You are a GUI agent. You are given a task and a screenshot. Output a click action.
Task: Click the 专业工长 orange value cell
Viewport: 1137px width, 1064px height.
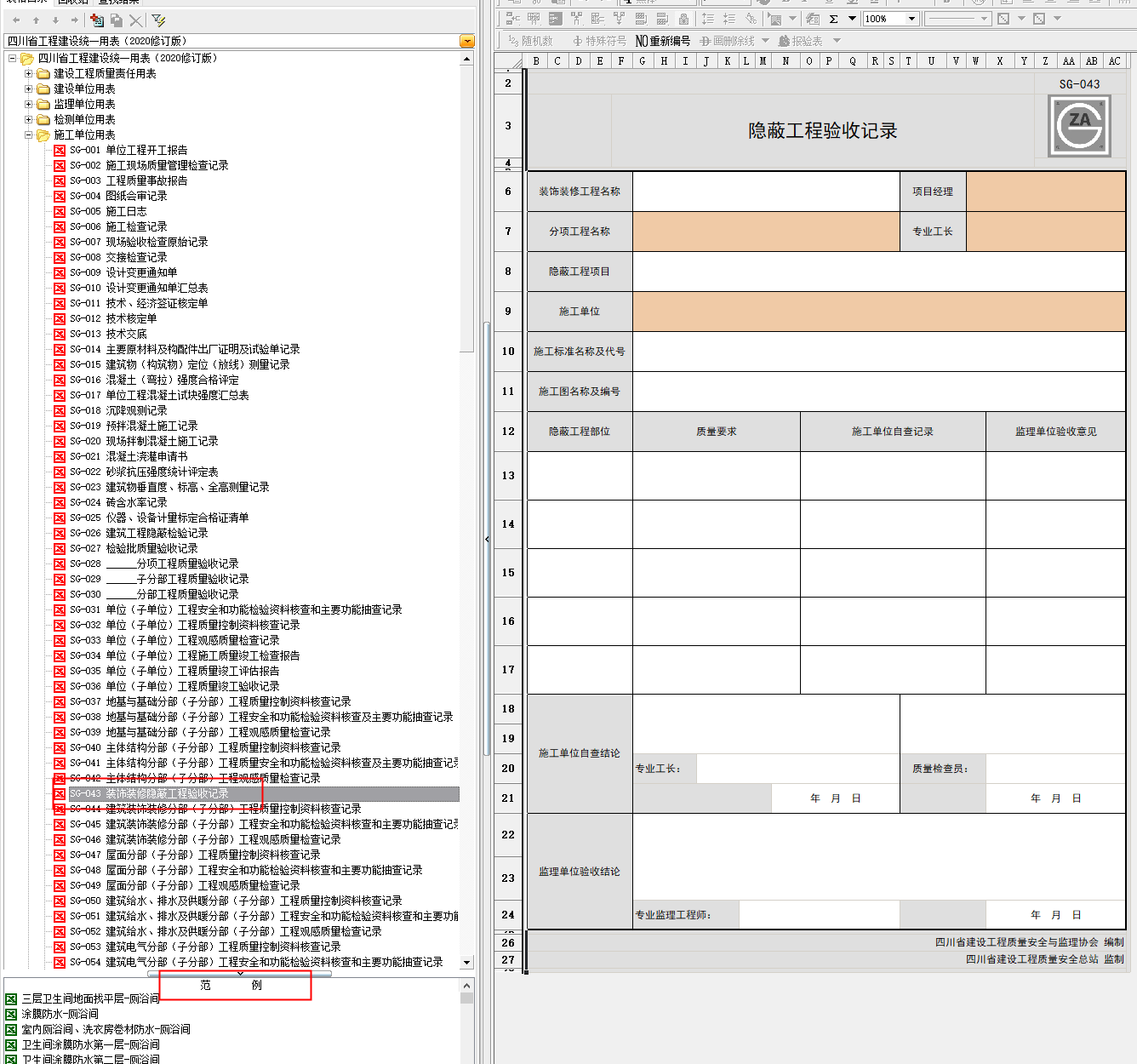tap(1046, 232)
